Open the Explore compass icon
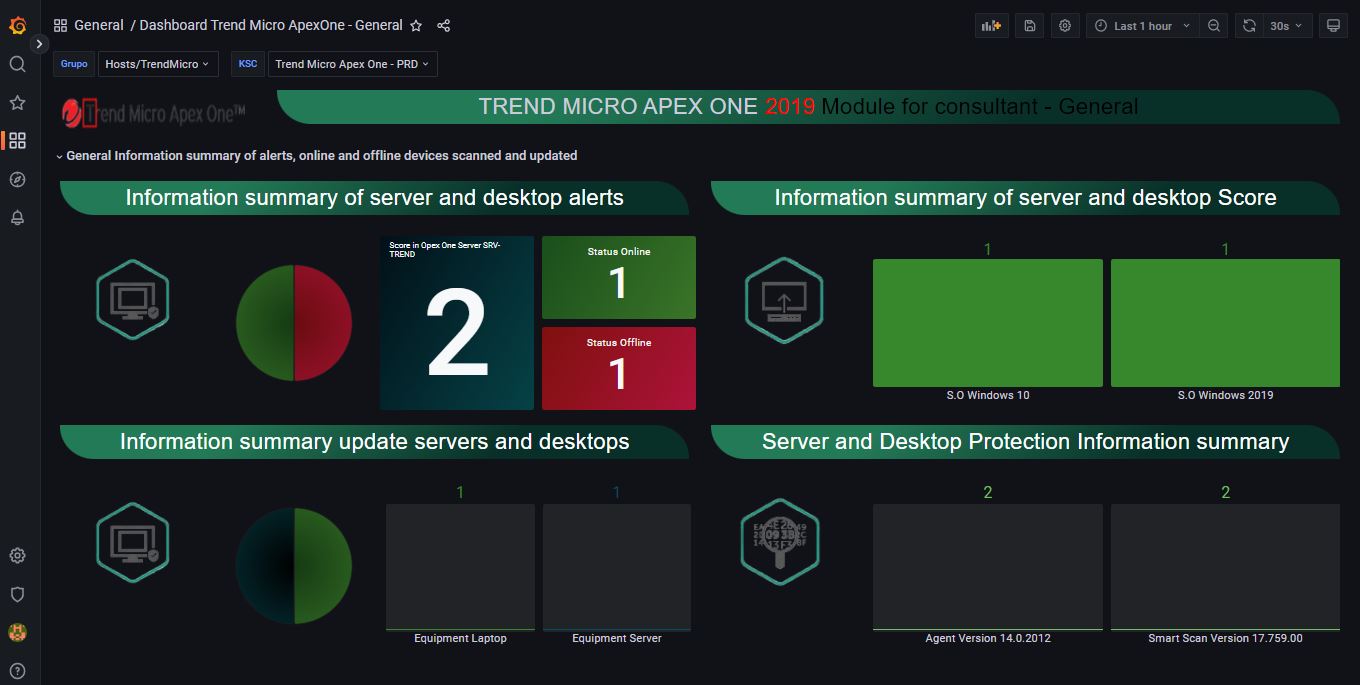 (17, 180)
